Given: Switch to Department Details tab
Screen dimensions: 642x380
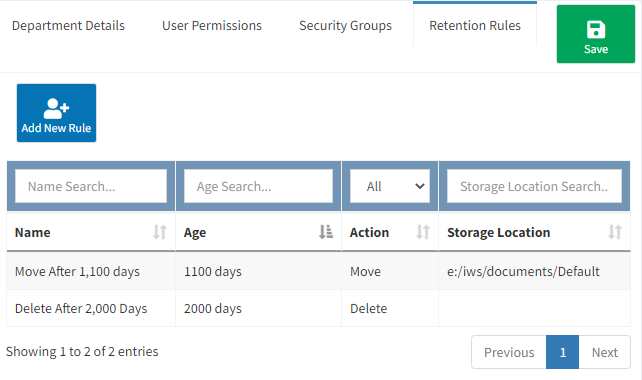Looking at the screenshot, I should coord(68,25).
